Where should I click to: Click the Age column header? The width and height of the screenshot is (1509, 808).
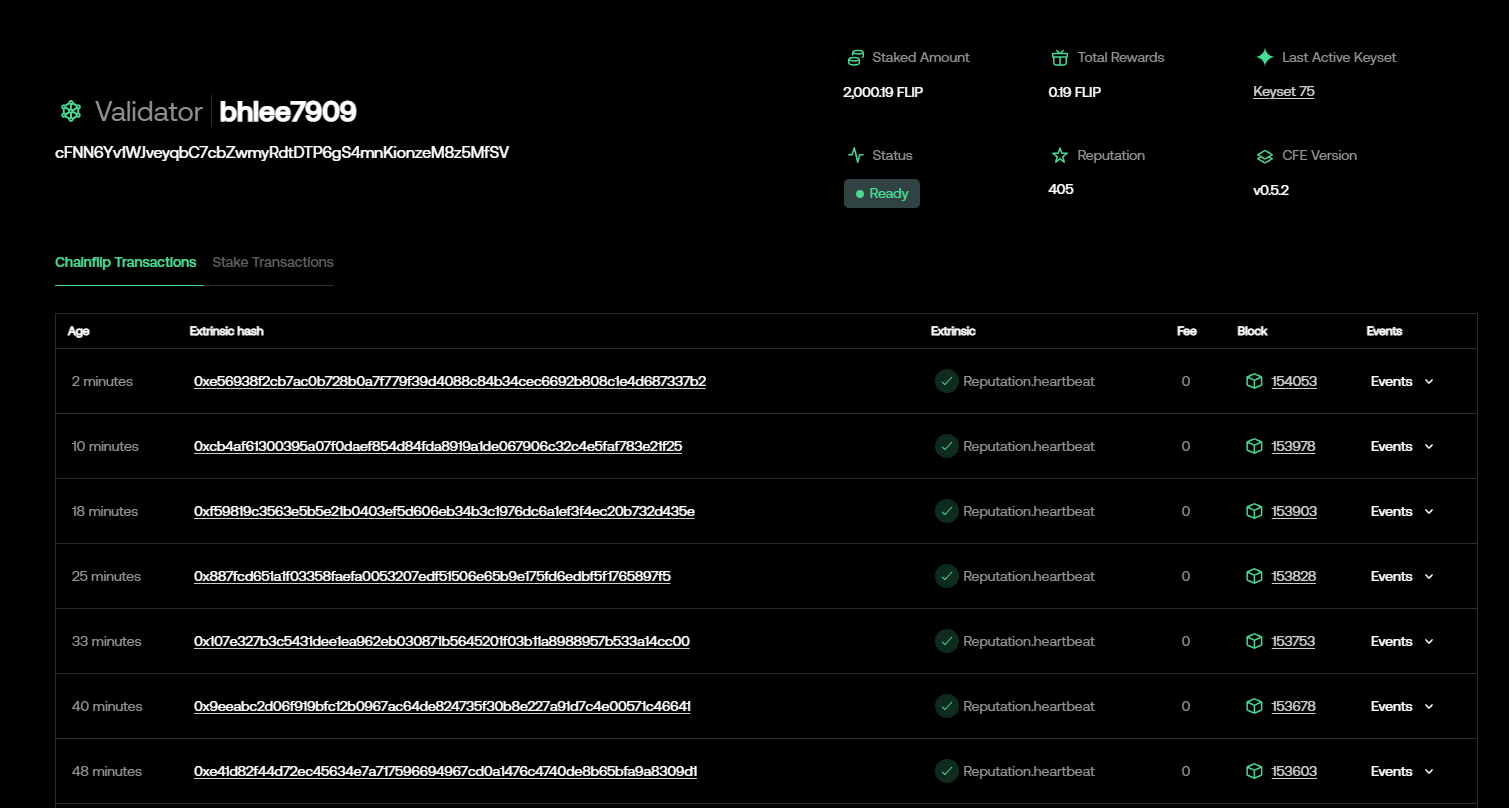click(x=78, y=331)
